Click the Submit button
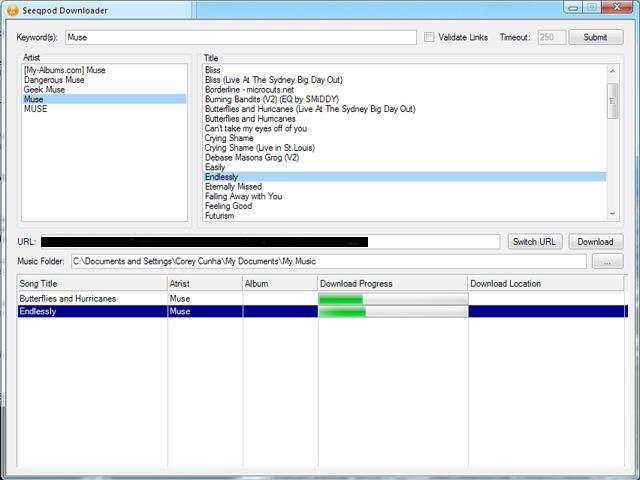Screen dimensions: 640x480 point(596,37)
